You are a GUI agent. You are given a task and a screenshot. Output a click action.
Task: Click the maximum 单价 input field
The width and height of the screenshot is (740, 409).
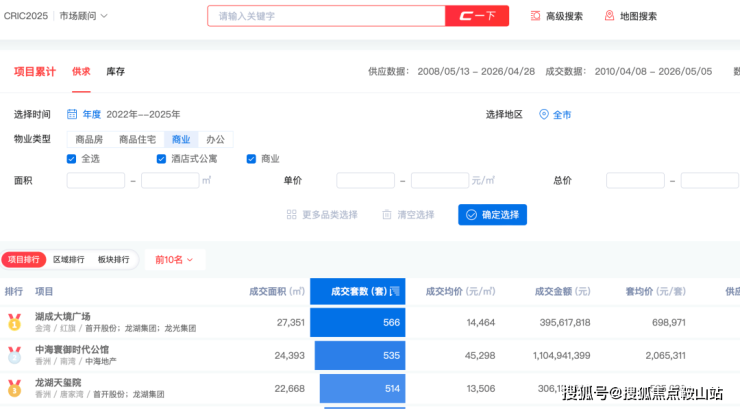(x=440, y=180)
